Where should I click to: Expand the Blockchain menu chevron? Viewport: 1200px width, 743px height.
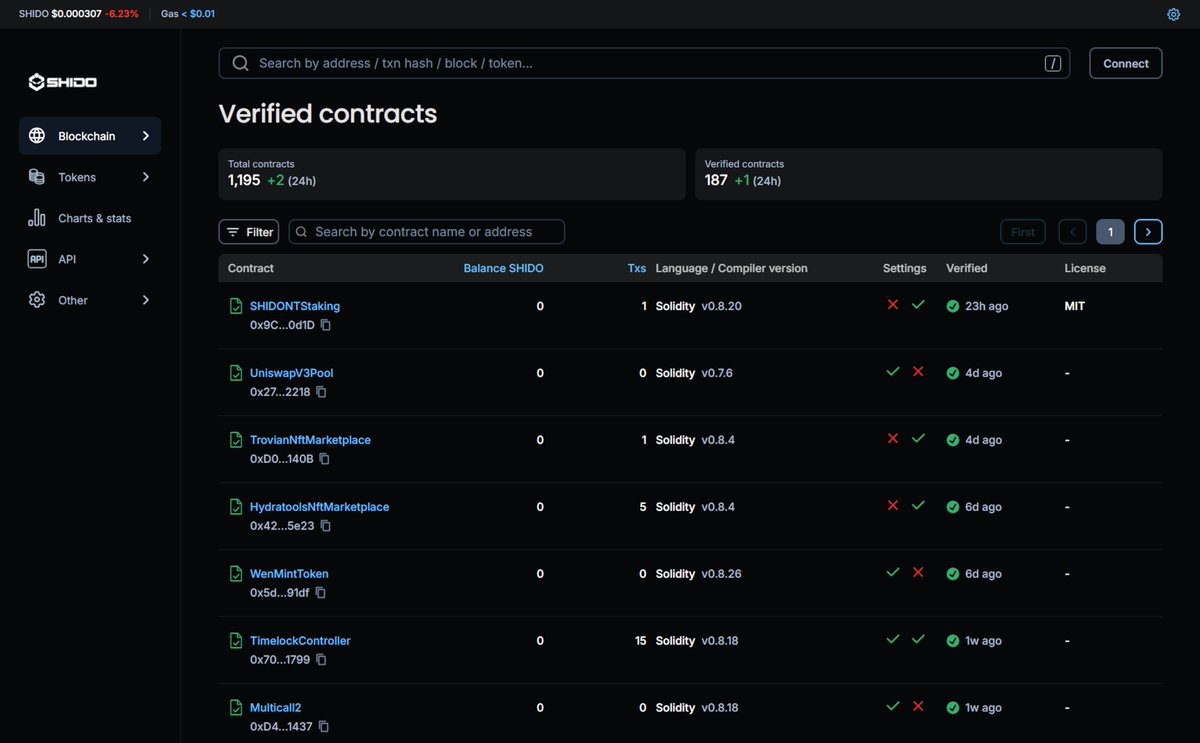click(x=146, y=136)
